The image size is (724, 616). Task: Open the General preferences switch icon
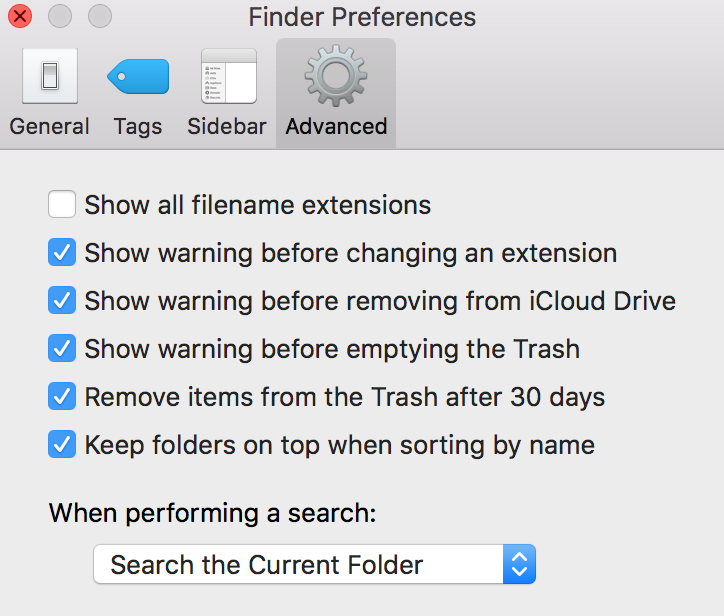point(50,76)
